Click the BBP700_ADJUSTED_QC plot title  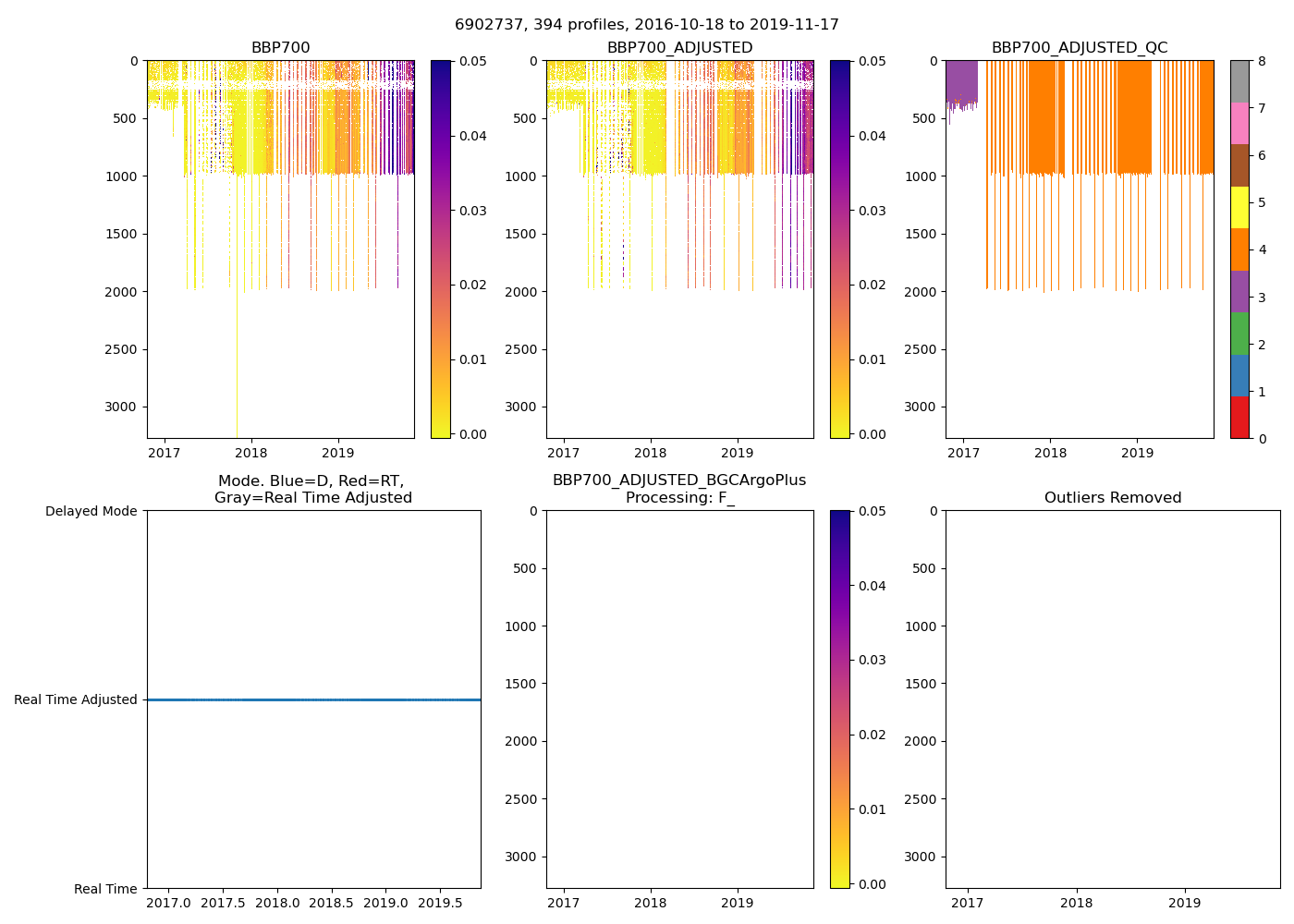tap(1079, 48)
